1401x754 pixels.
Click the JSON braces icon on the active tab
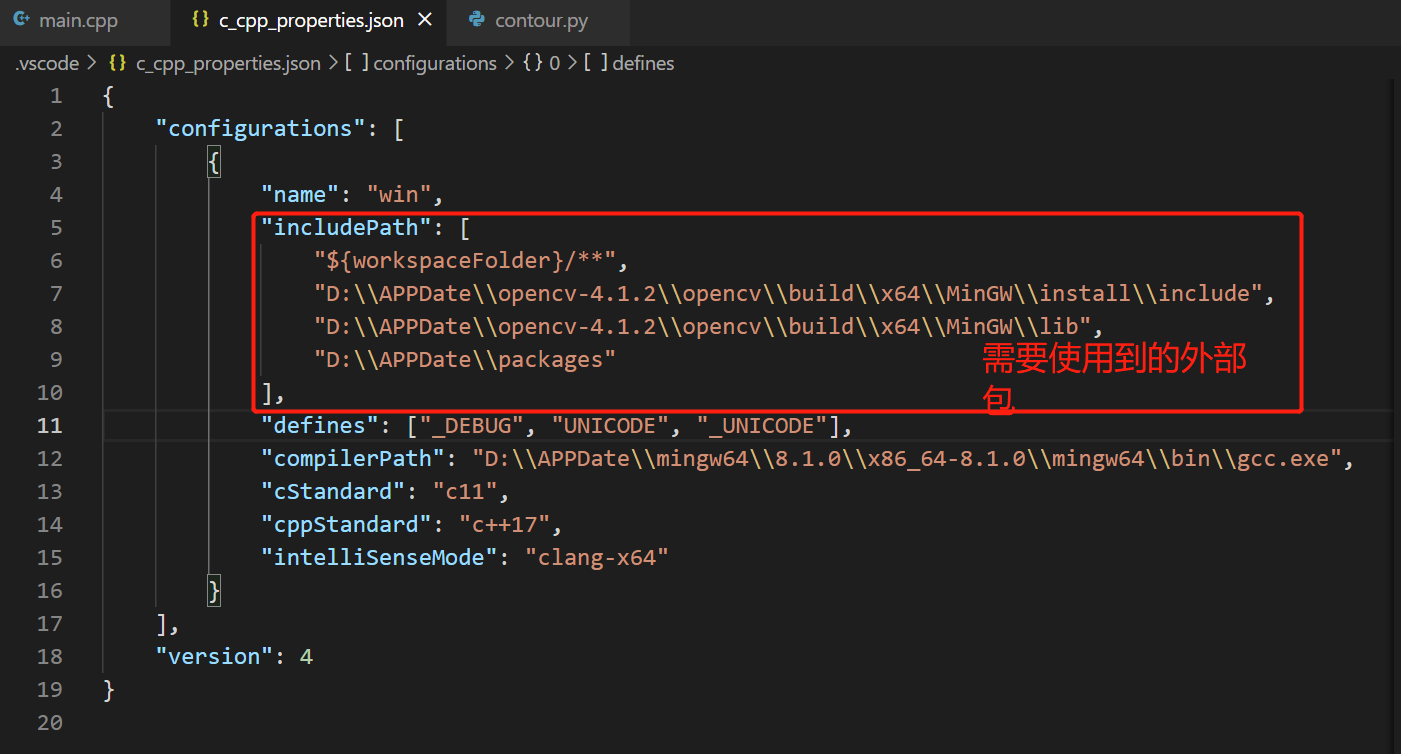[x=200, y=19]
